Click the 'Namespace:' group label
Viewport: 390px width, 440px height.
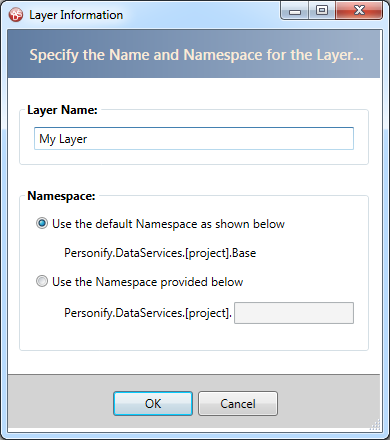point(61,196)
